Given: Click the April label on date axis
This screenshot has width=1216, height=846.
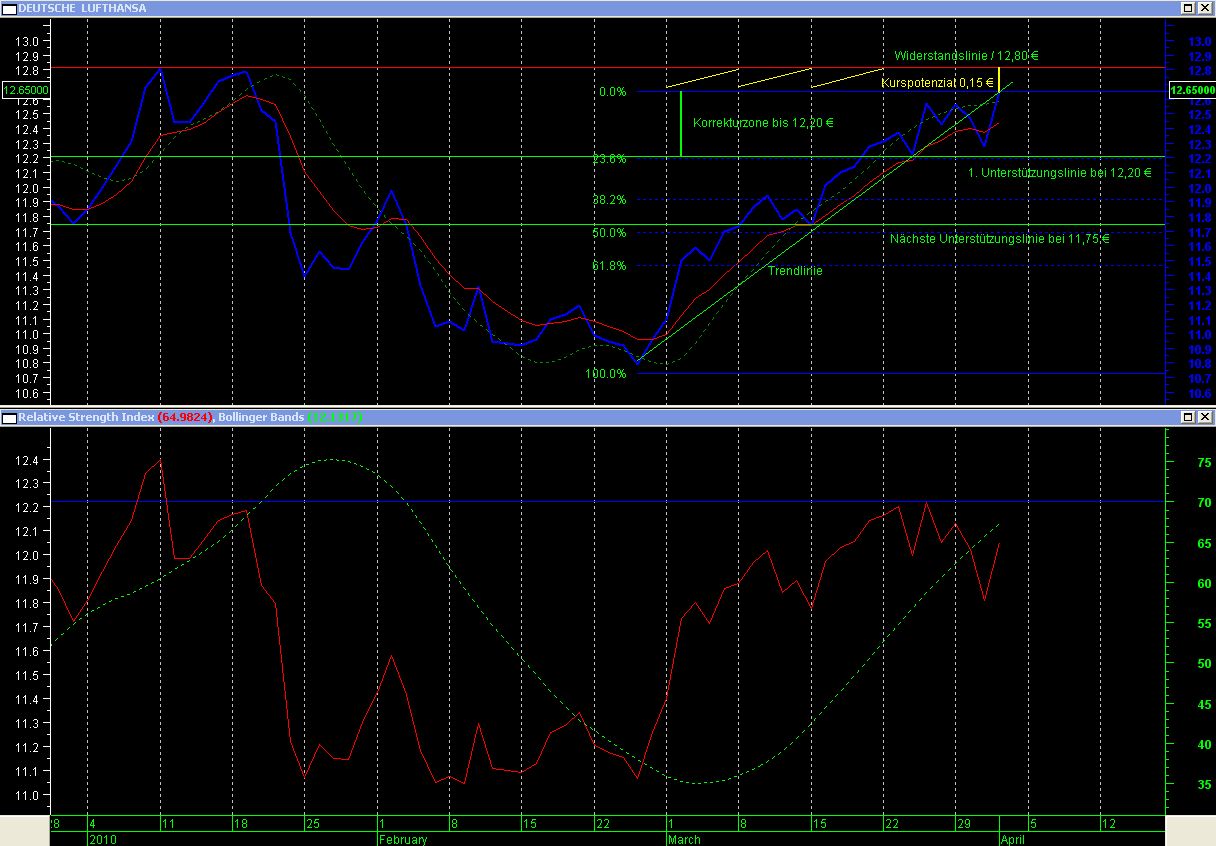Looking at the screenshot, I should [1015, 840].
